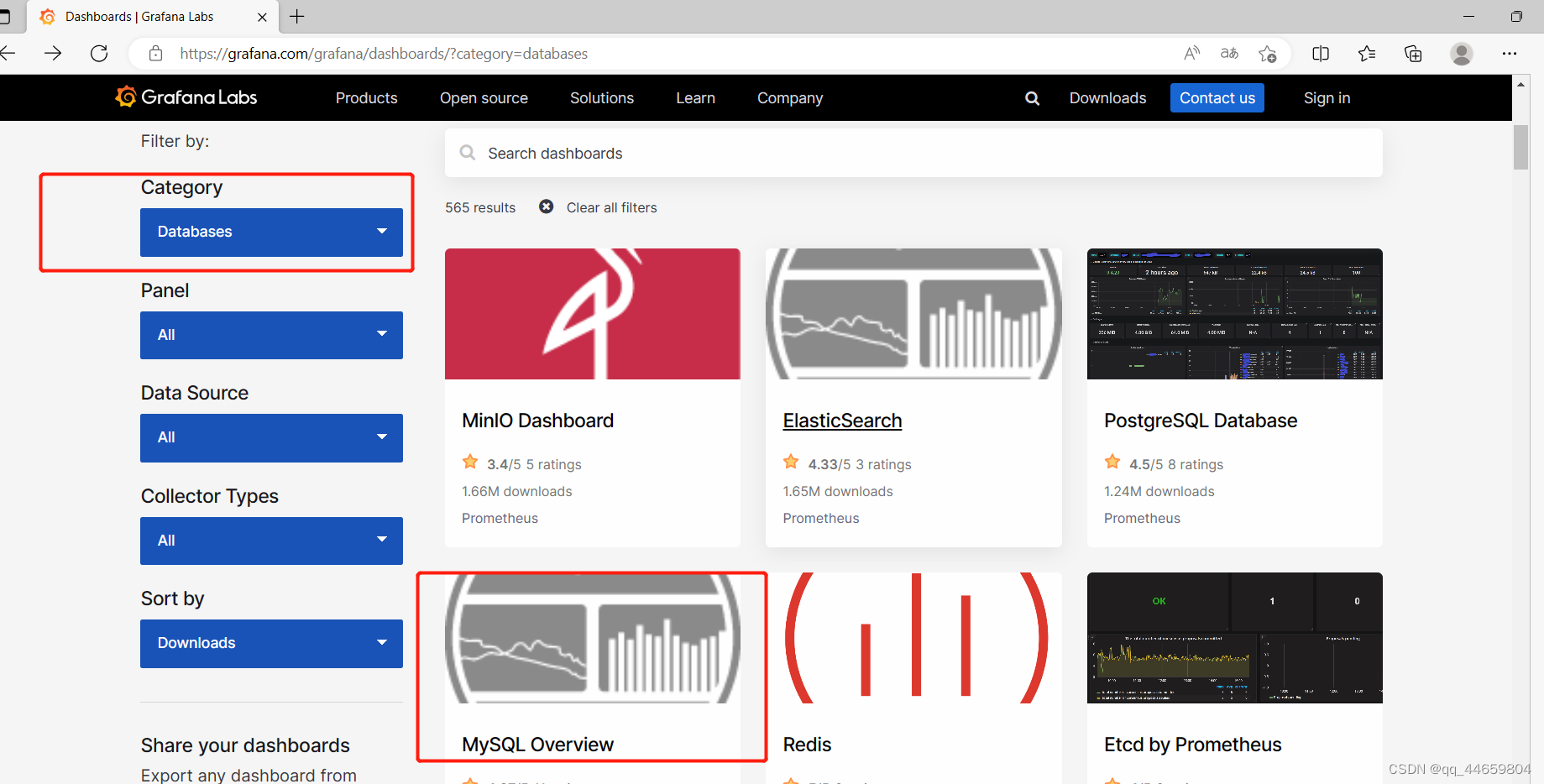Viewport: 1544px width, 784px height.
Task: Click the Grafana Labs logo
Action: [186, 97]
